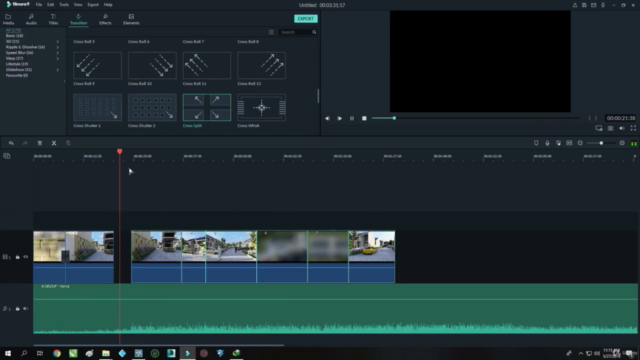The image size is (640, 360).
Task: Expand the Ripple & Dissolve category
Action: [x=58, y=47]
